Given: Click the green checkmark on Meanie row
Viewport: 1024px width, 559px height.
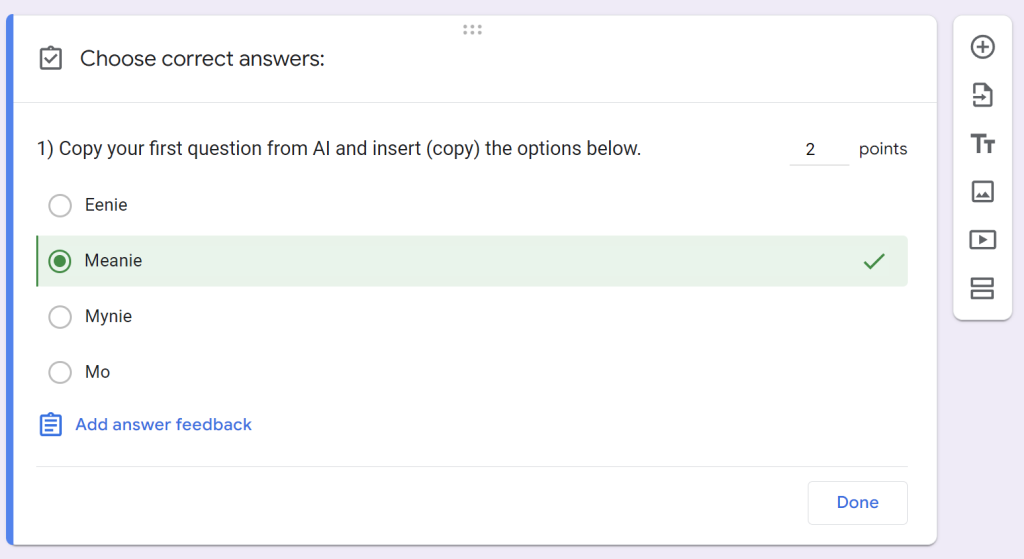Looking at the screenshot, I should click(x=874, y=261).
